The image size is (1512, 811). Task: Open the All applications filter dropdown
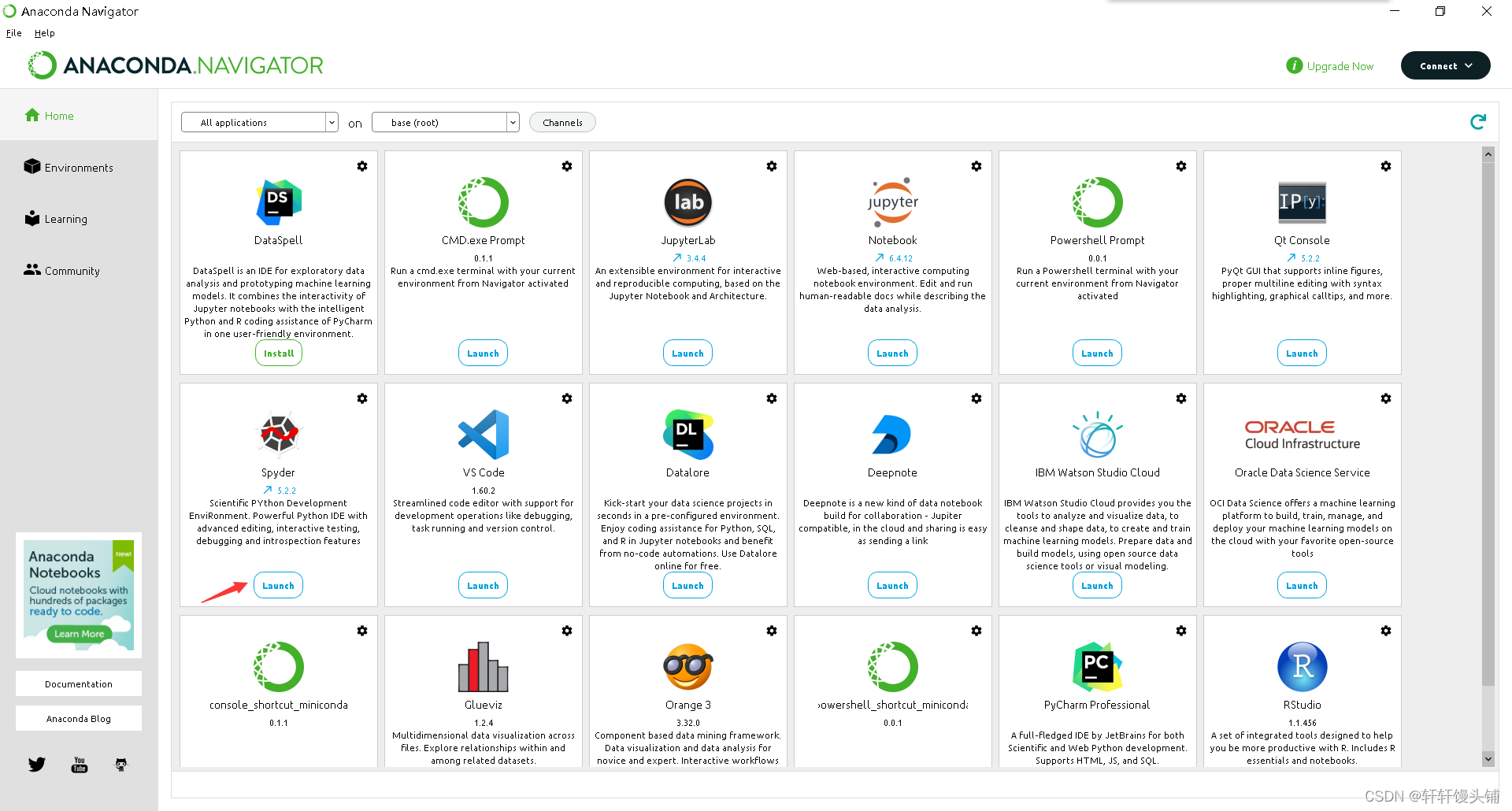(260, 122)
